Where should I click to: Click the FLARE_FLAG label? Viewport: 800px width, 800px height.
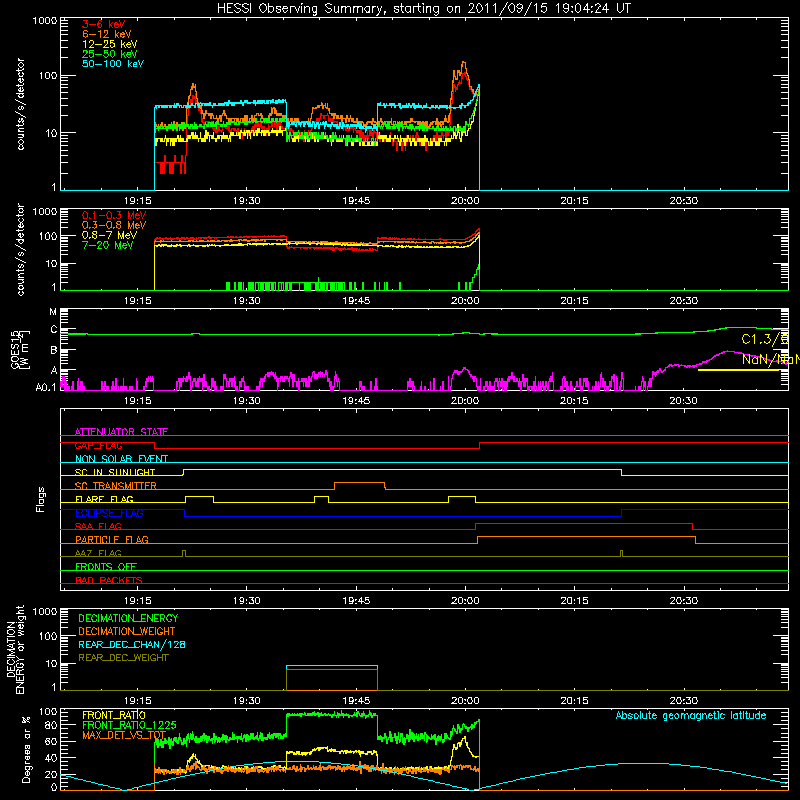[x=104, y=499]
